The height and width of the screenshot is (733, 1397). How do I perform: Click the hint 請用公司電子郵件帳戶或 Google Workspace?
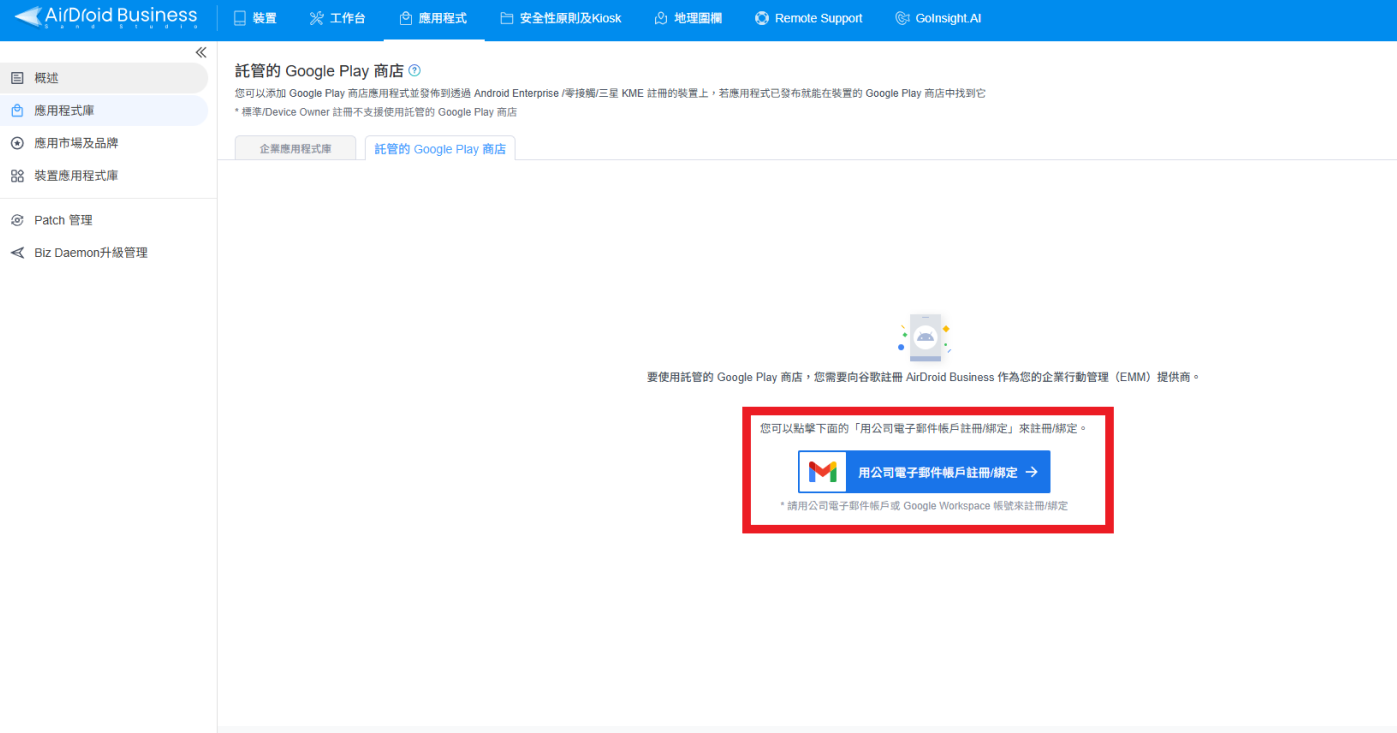click(x=924, y=506)
